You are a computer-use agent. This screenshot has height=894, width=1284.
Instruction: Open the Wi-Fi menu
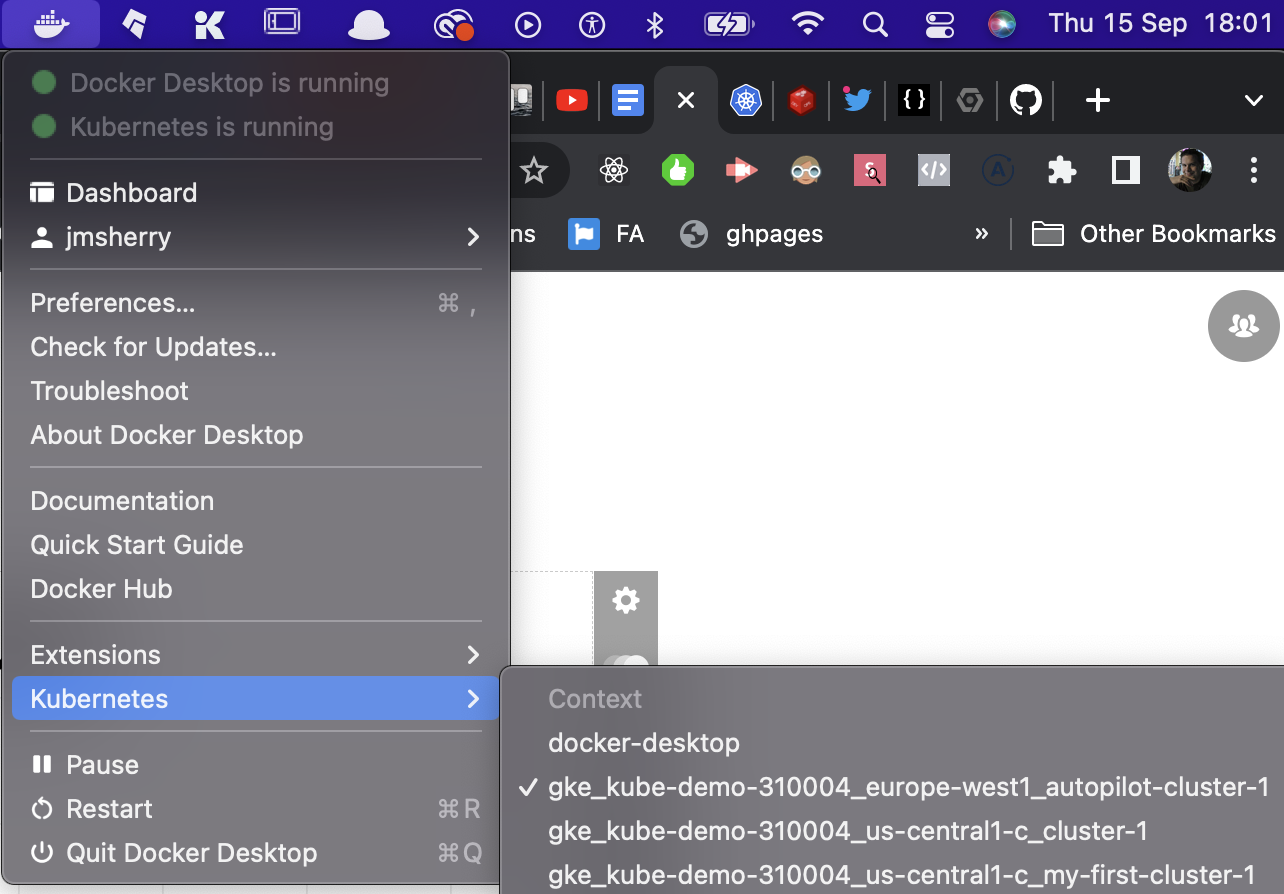[x=808, y=24]
